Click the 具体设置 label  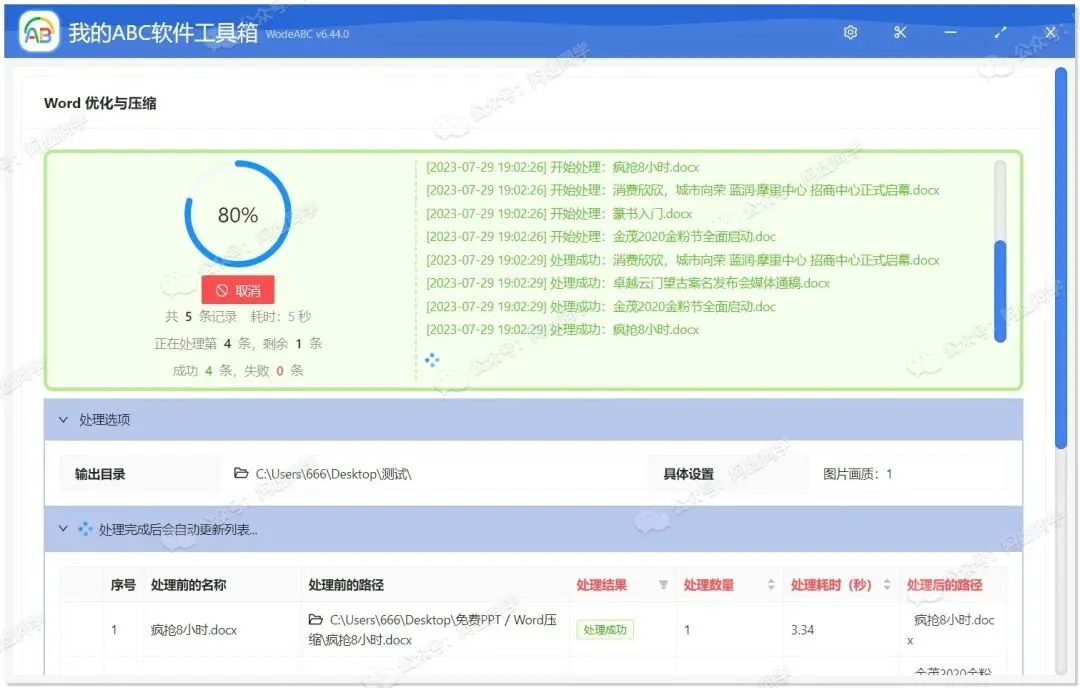pos(688,474)
